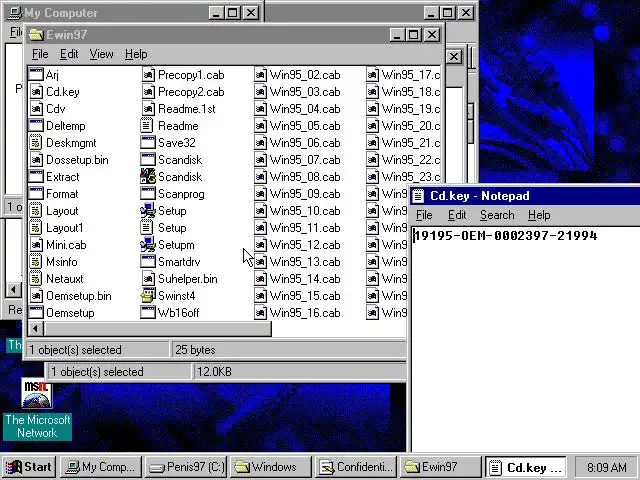This screenshot has height=480, width=640.
Task: Click the Netauxt file icon
Action: [36, 279]
